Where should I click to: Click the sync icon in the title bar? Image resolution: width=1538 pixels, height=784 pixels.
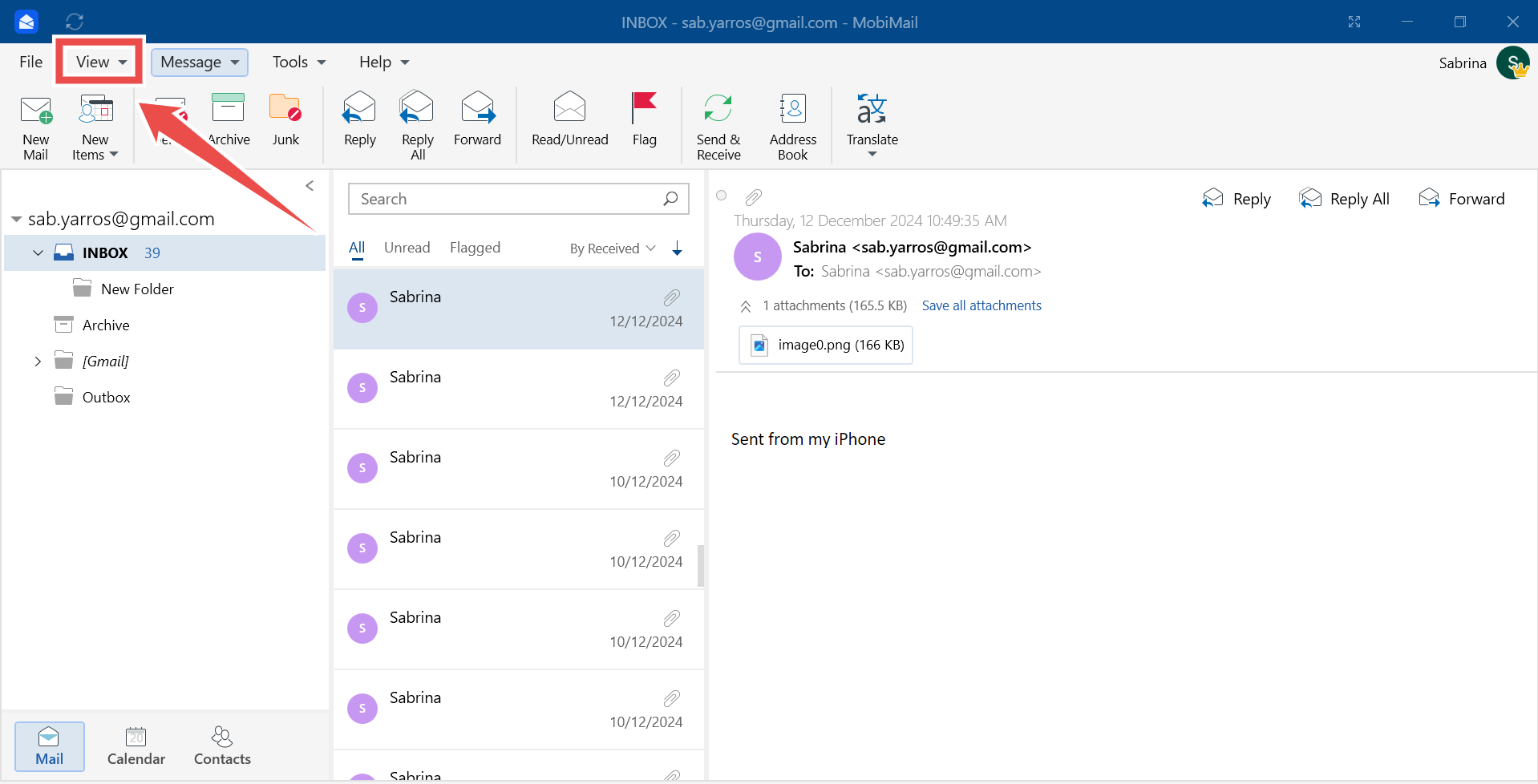click(x=75, y=22)
